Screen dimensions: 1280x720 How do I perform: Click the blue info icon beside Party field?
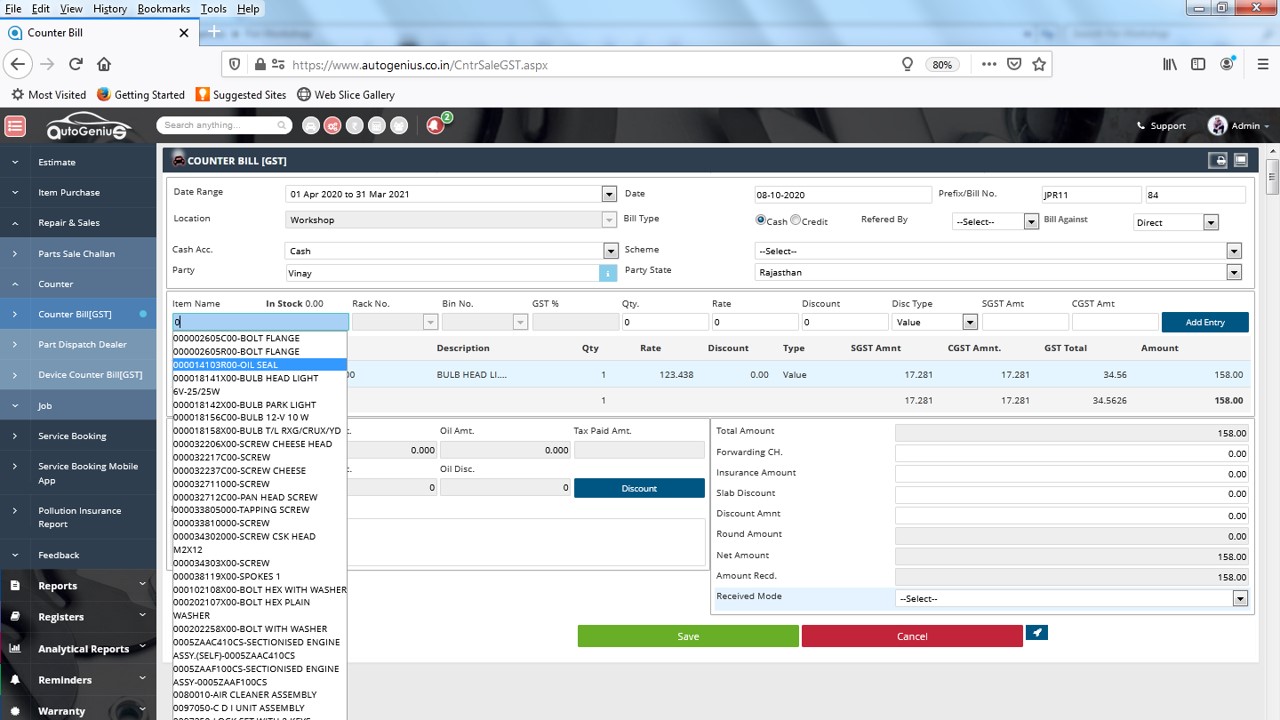[x=611, y=272]
